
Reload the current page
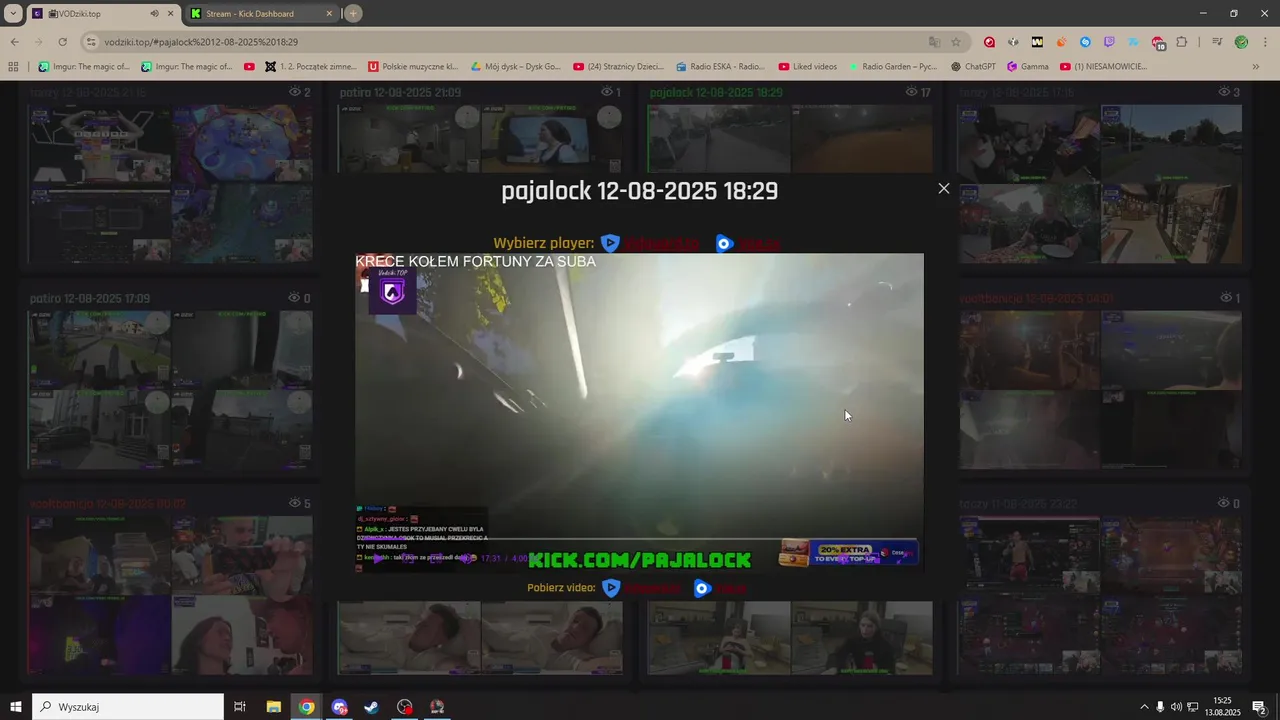62,42
